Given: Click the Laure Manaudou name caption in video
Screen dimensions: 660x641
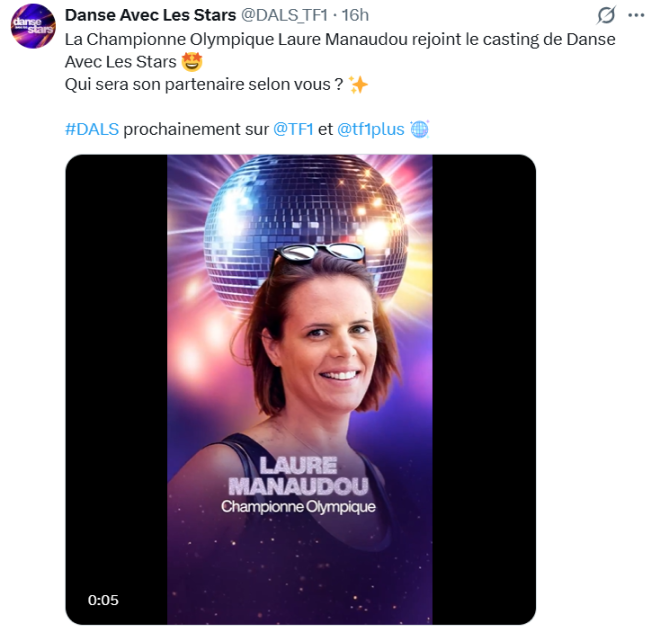Looking at the screenshot, I should (299, 476).
